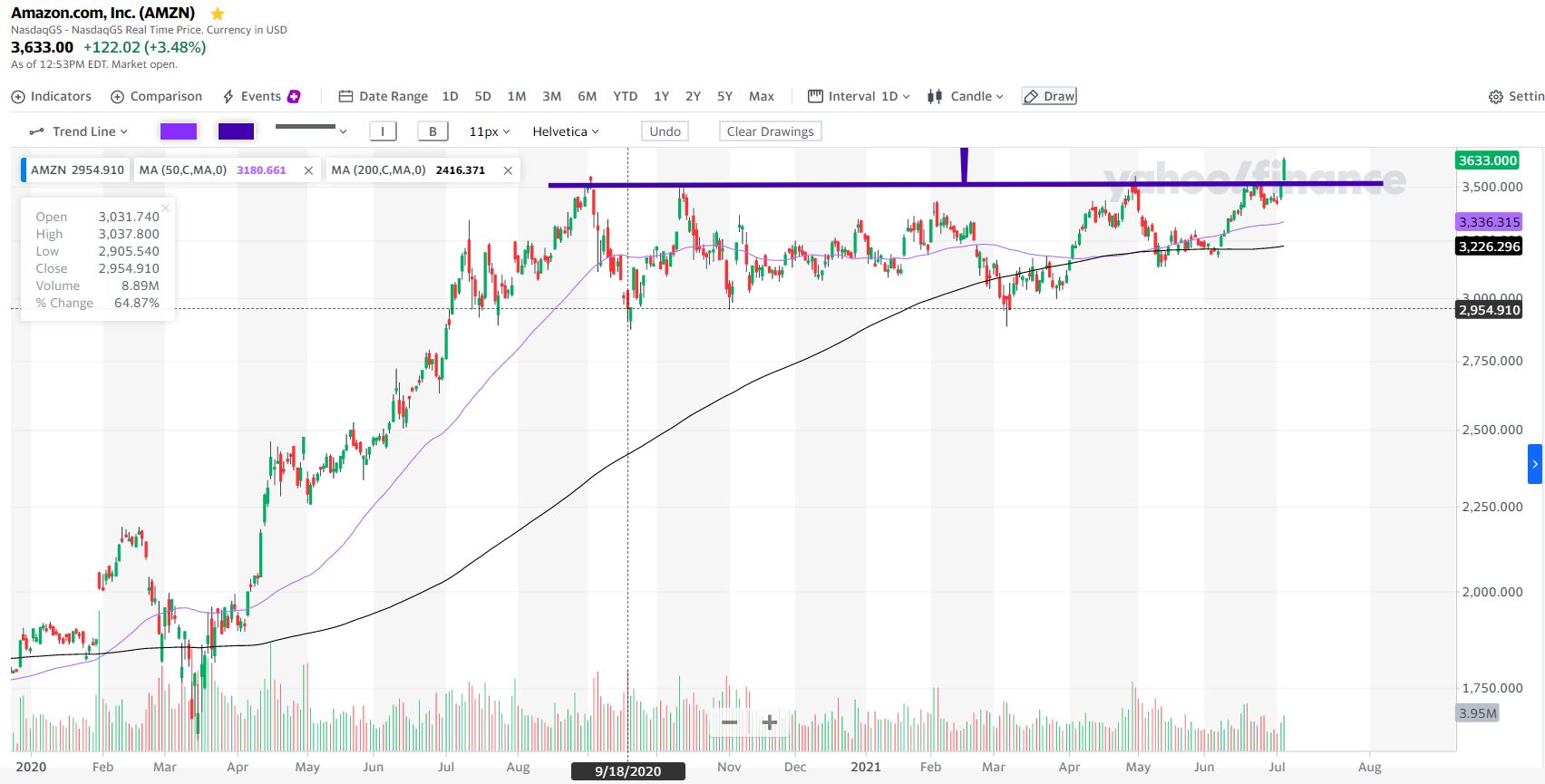Image resolution: width=1545 pixels, height=784 pixels.
Task: Open chart Events options
Action: click(x=252, y=96)
